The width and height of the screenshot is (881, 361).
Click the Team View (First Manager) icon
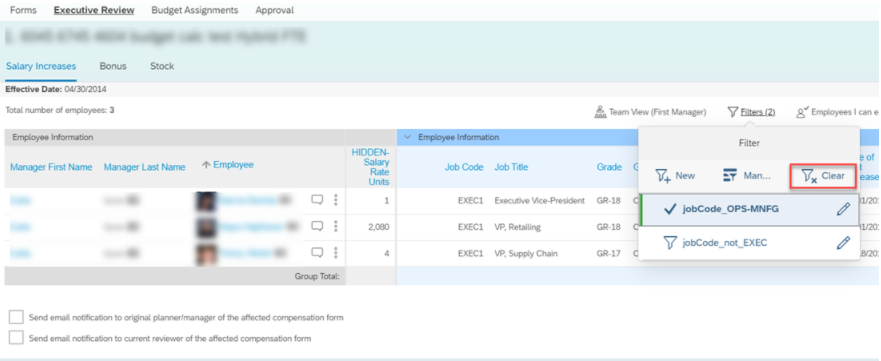[600, 112]
